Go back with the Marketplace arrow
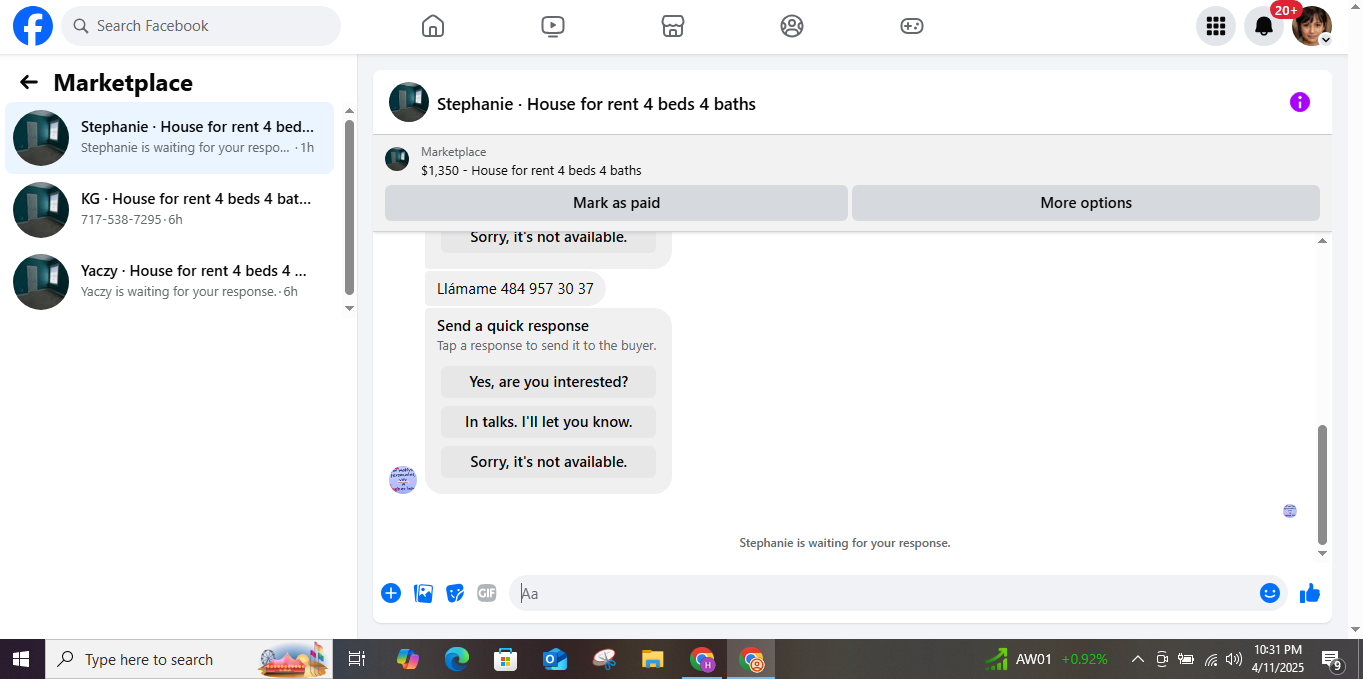 pos(29,82)
